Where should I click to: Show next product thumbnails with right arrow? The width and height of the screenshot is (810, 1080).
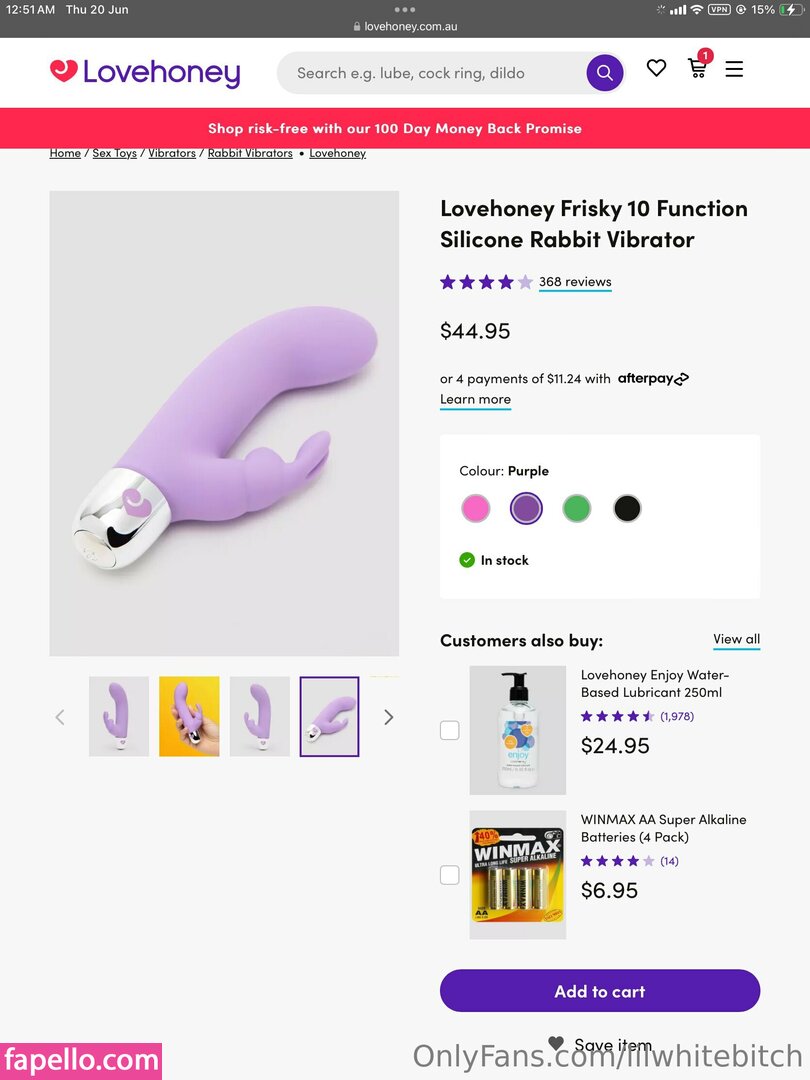coord(388,717)
